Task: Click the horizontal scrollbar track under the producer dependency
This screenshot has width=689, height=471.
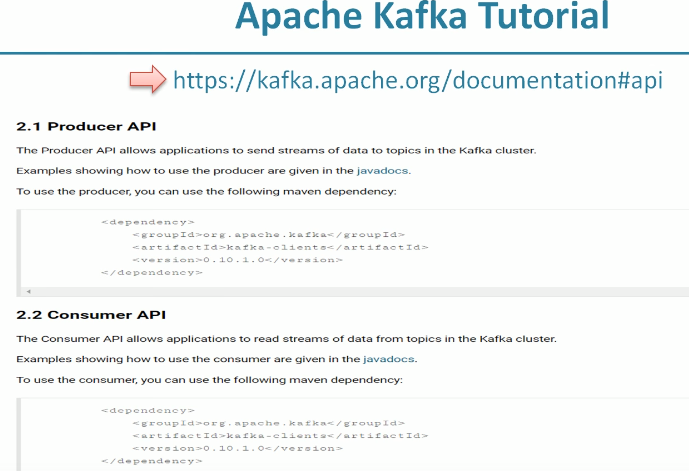Action: [356, 291]
